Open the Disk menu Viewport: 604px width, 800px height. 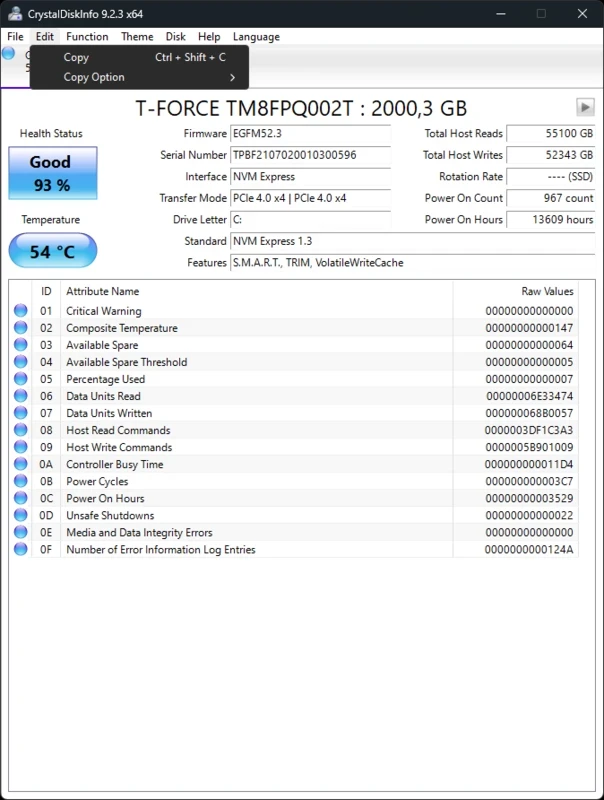(175, 36)
